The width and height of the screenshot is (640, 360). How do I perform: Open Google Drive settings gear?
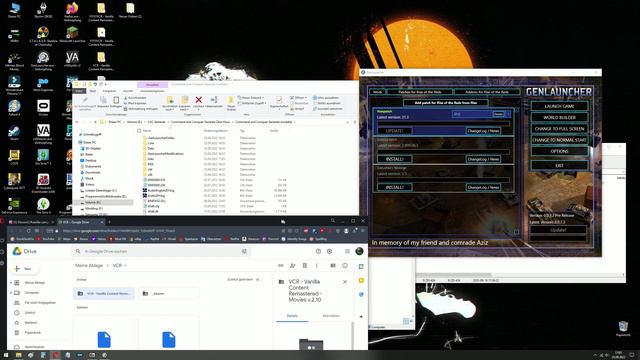pos(329,251)
